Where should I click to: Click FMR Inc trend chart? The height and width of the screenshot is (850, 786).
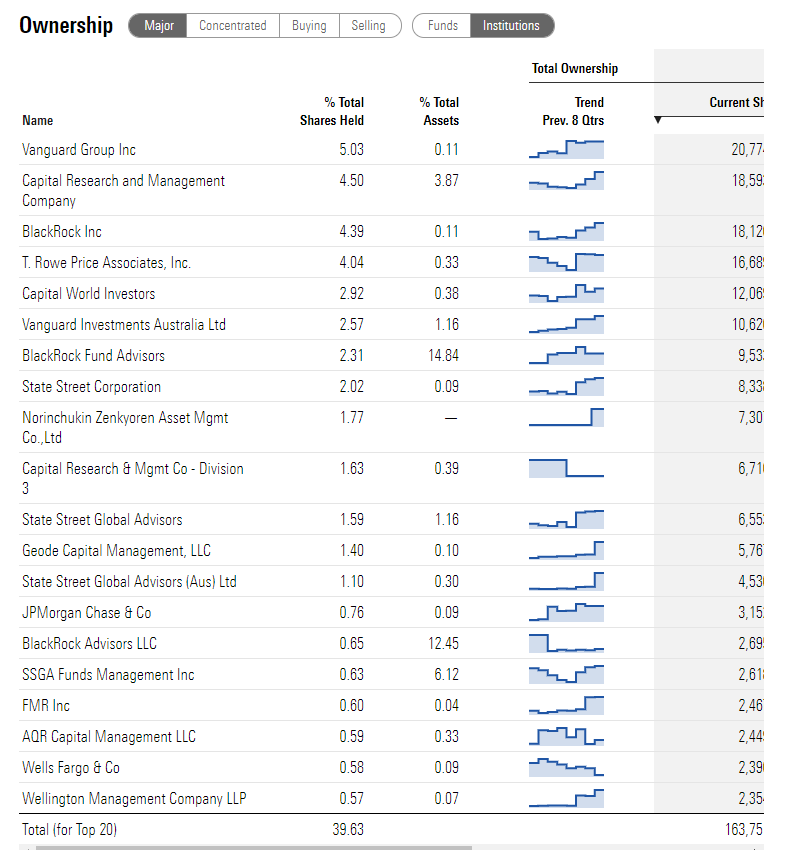(x=566, y=705)
